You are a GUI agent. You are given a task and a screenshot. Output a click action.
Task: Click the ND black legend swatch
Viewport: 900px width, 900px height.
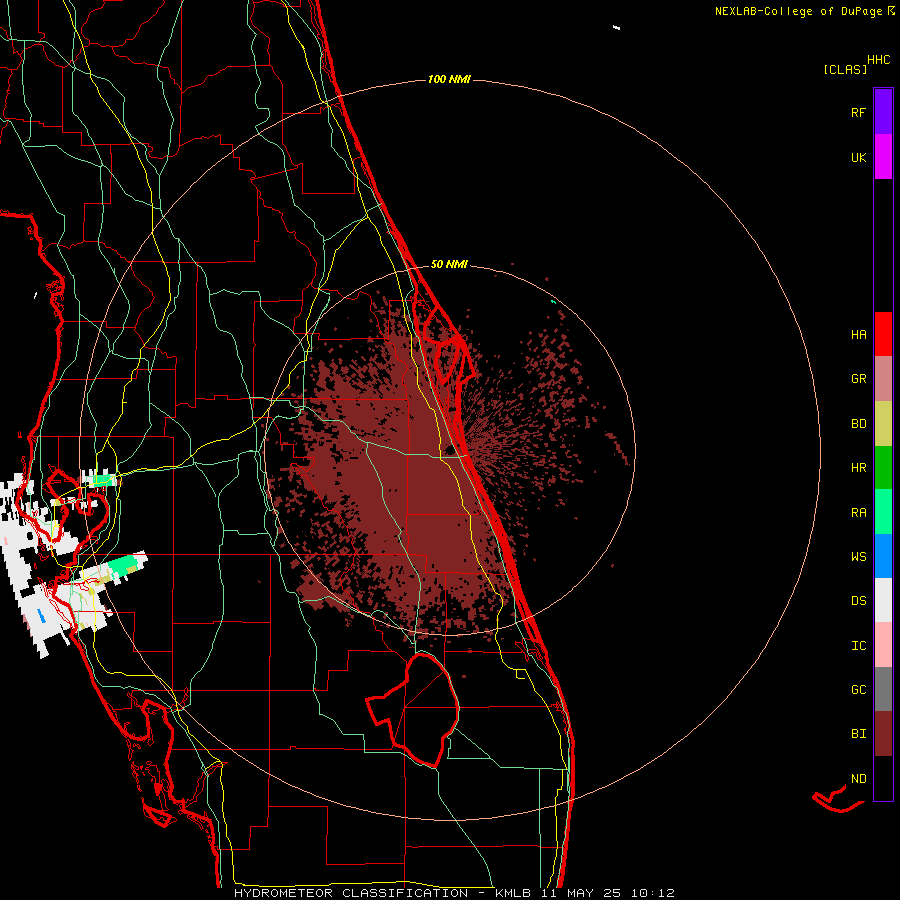(x=883, y=778)
